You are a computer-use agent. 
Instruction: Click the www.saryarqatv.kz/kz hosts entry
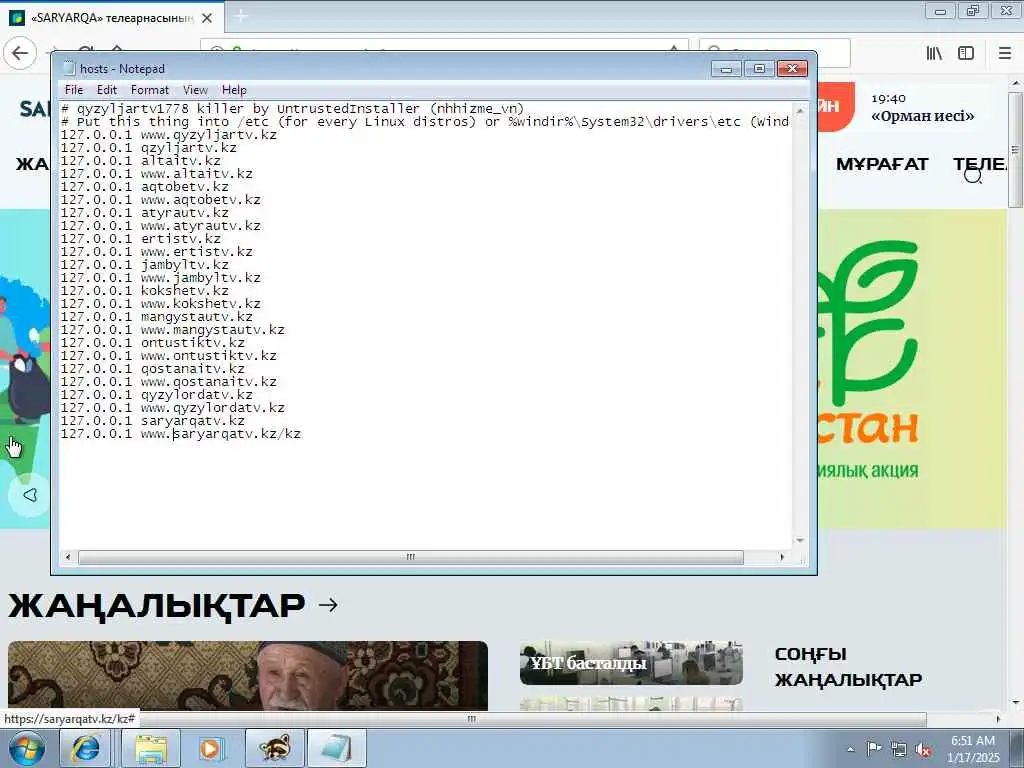coord(181,434)
